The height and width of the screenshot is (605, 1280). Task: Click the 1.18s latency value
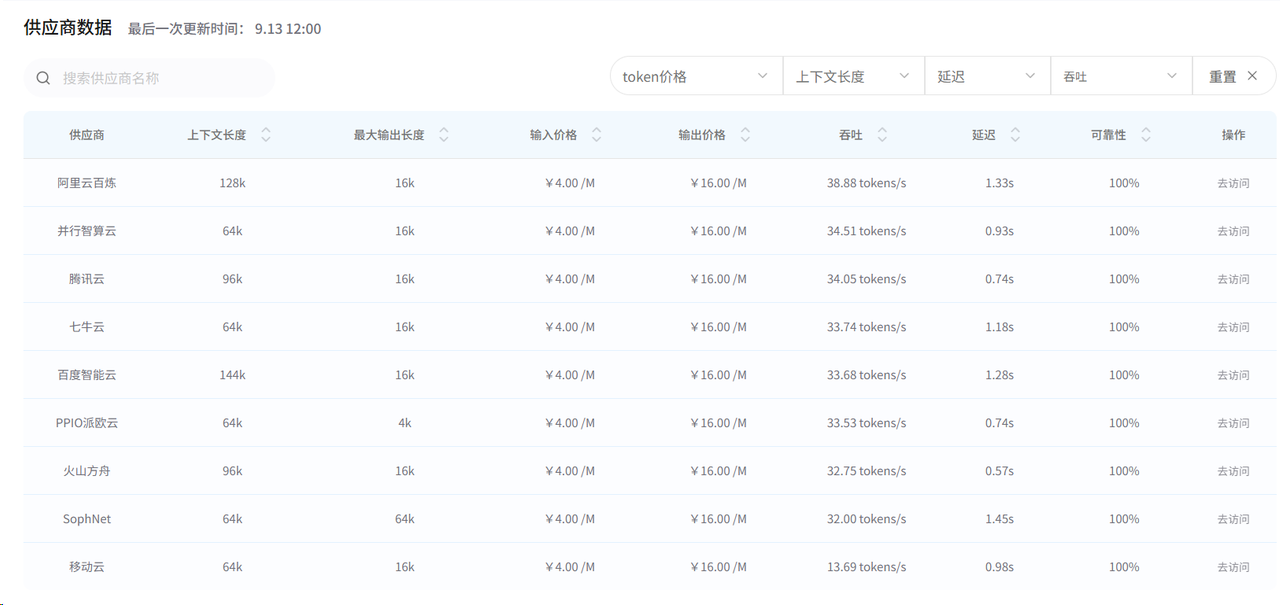click(x=999, y=327)
